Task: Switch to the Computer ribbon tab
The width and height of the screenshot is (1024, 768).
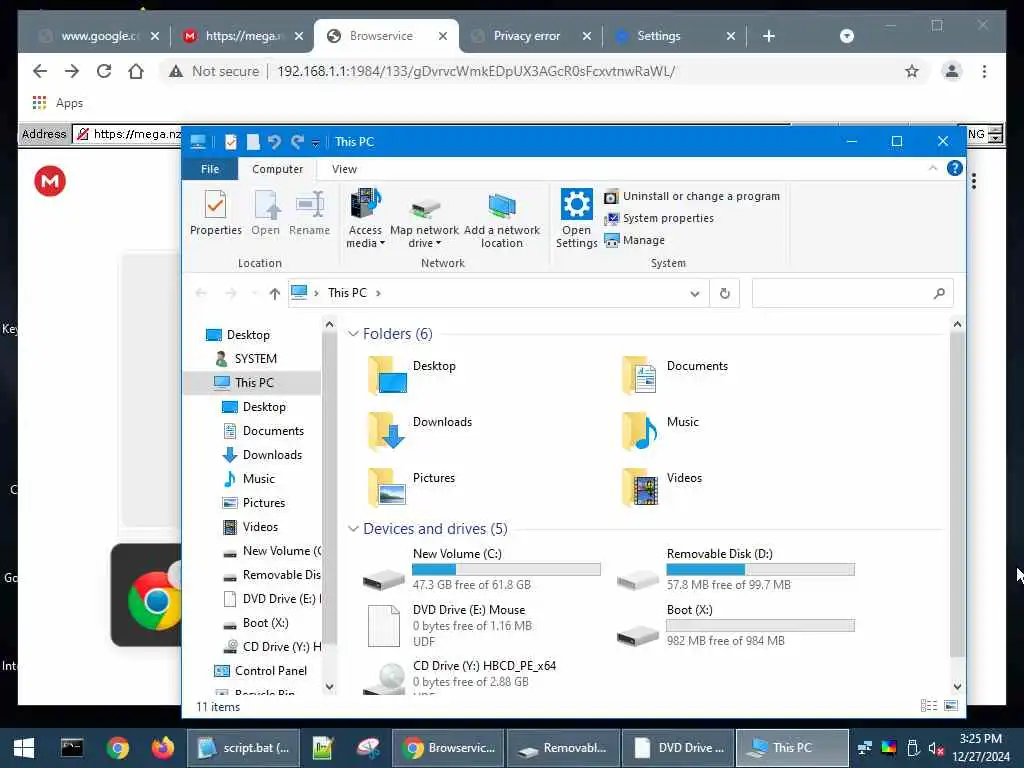Action: pos(278,169)
